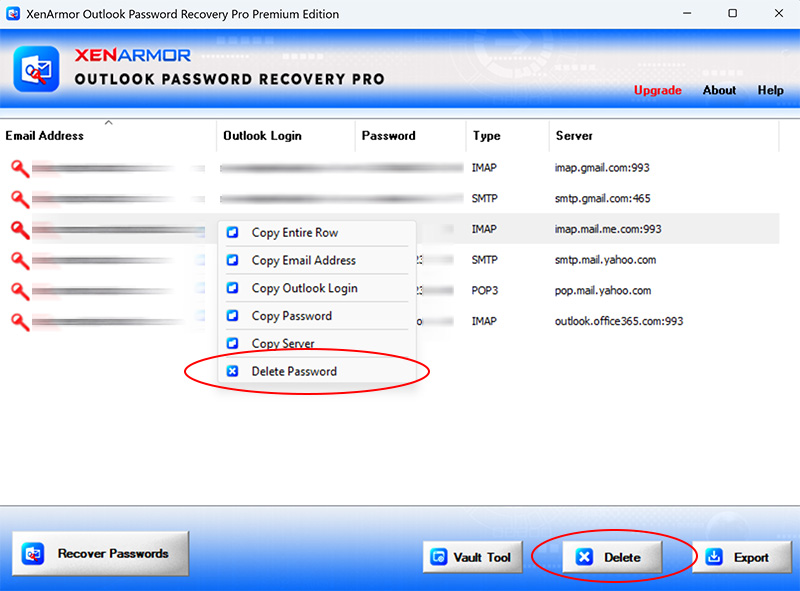Select the smtp.mail.yahoo.com server cell
This screenshot has width=800, height=591.
(606, 260)
